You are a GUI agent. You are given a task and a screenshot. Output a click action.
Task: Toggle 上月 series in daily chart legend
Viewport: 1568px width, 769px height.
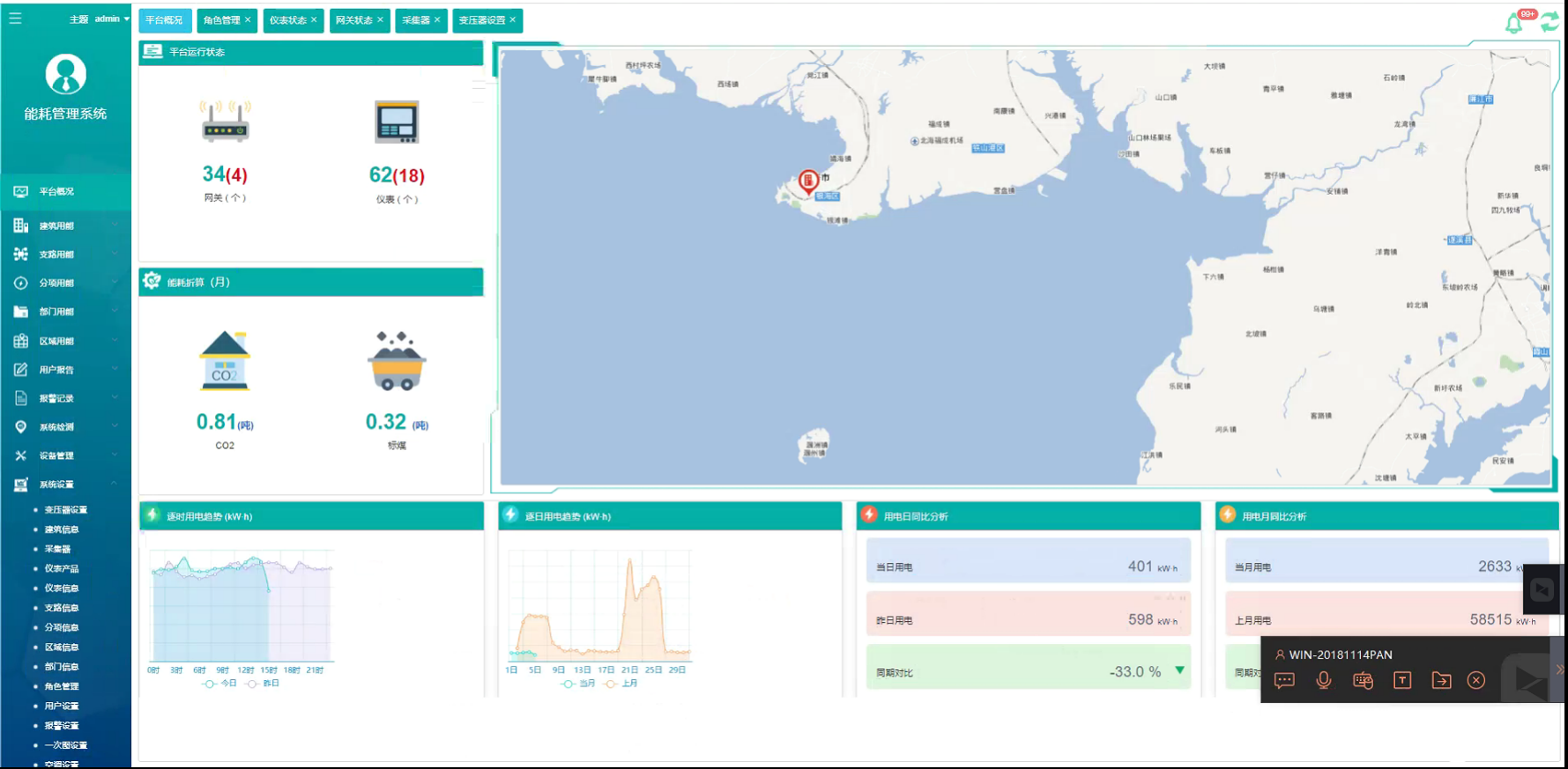[622, 684]
